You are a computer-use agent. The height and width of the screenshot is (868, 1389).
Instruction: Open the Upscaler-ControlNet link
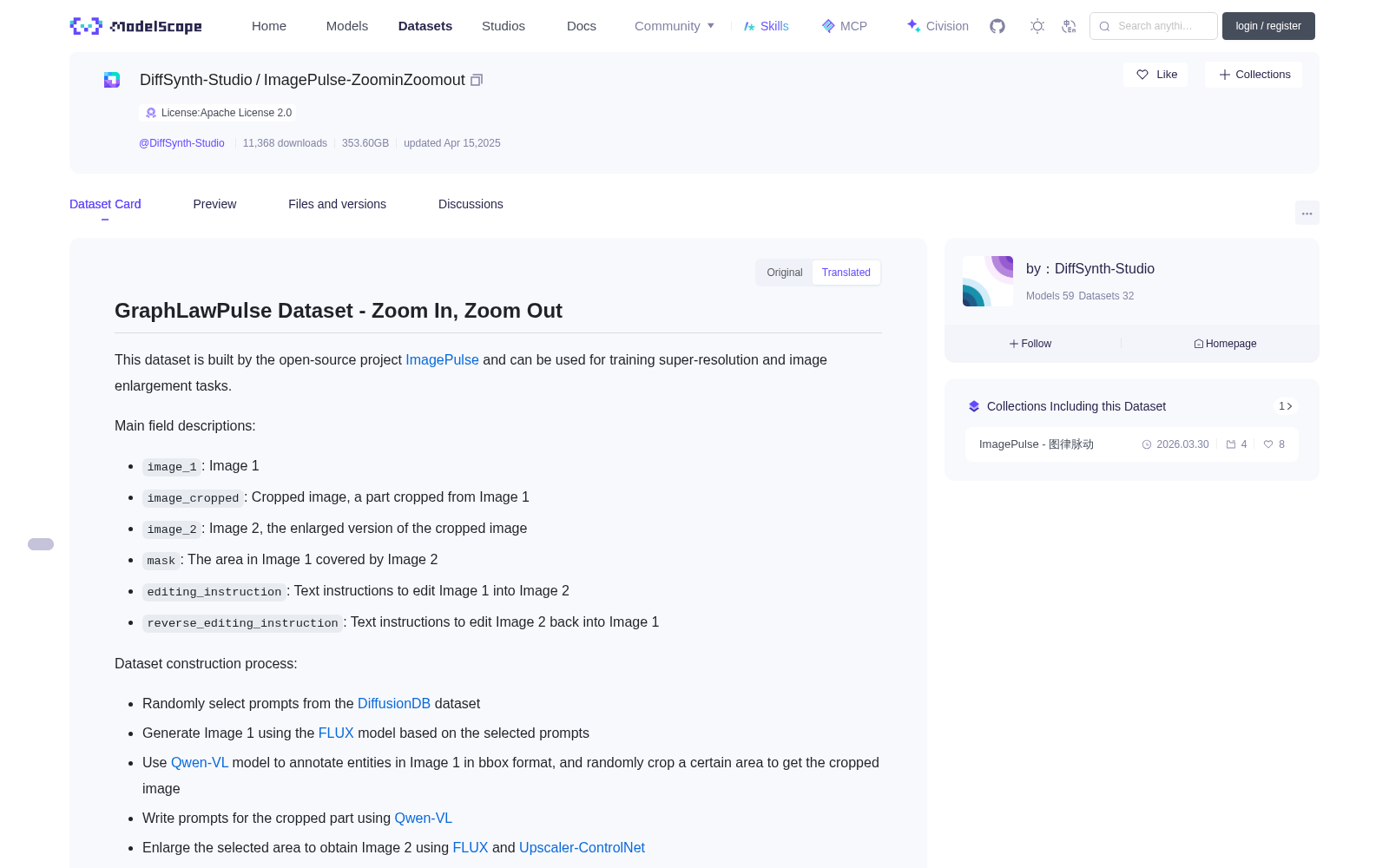pyautogui.click(x=582, y=848)
